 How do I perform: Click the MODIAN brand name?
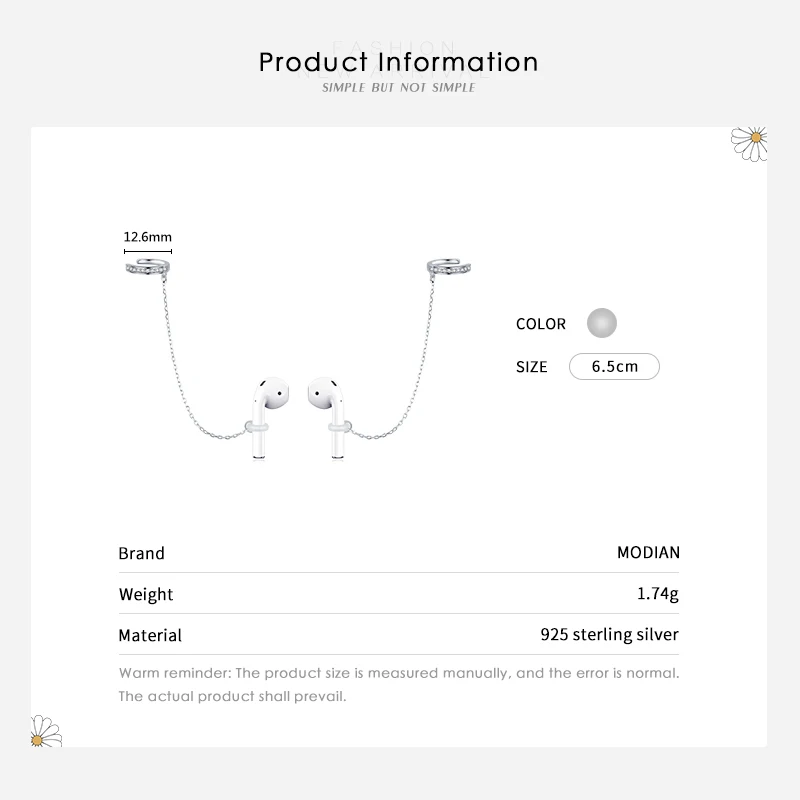[648, 553]
